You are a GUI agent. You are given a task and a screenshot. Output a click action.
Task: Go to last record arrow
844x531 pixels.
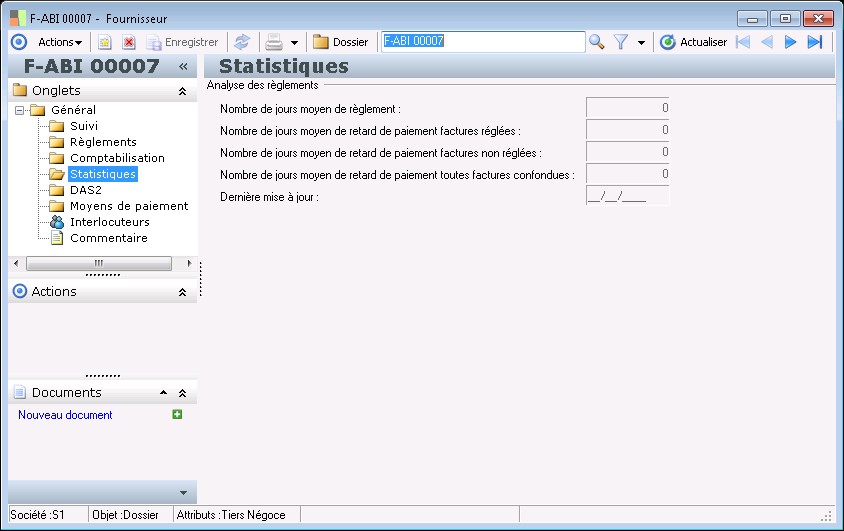[815, 42]
